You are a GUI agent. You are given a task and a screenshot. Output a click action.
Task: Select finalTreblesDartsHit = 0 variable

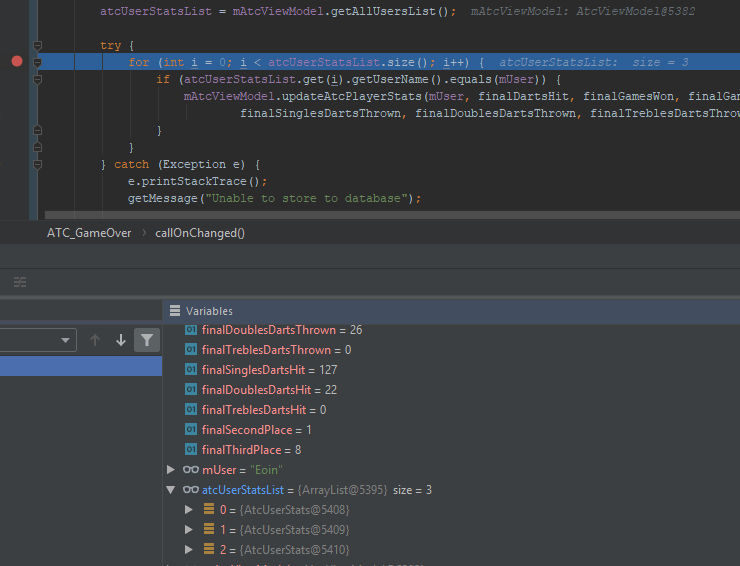[264, 410]
